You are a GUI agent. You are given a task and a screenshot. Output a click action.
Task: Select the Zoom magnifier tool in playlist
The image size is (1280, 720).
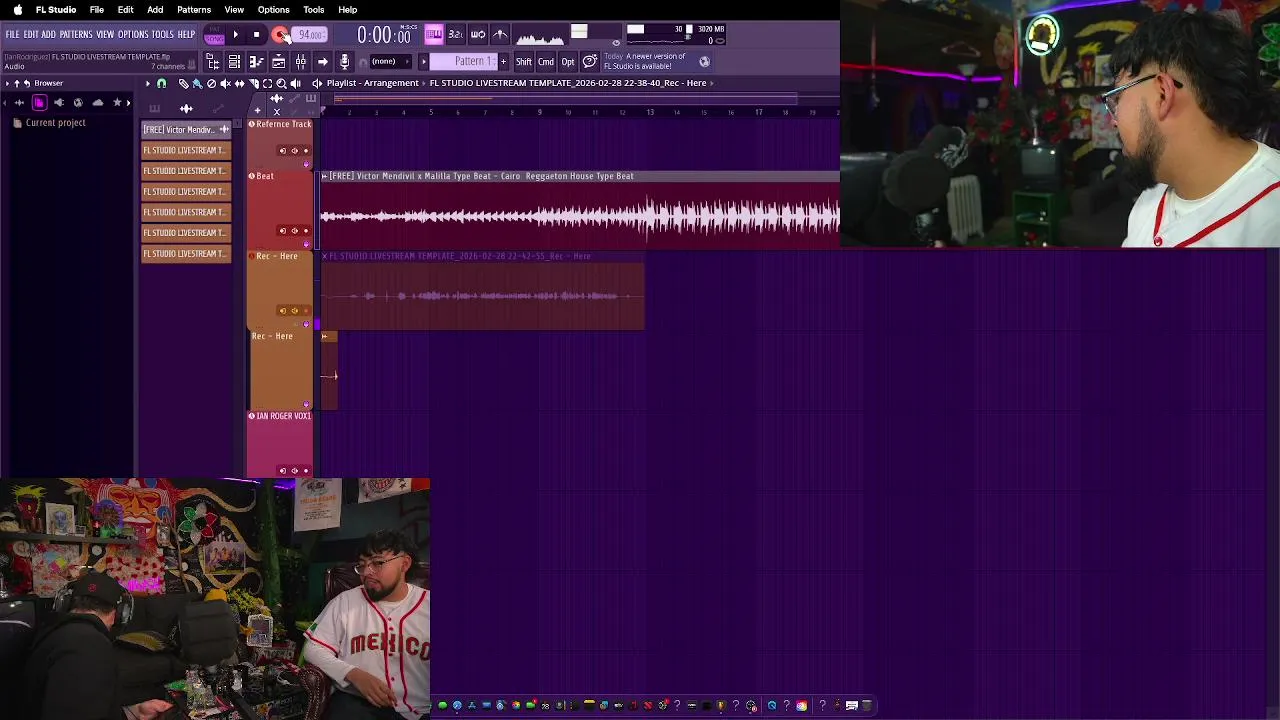click(x=281, y=83)
